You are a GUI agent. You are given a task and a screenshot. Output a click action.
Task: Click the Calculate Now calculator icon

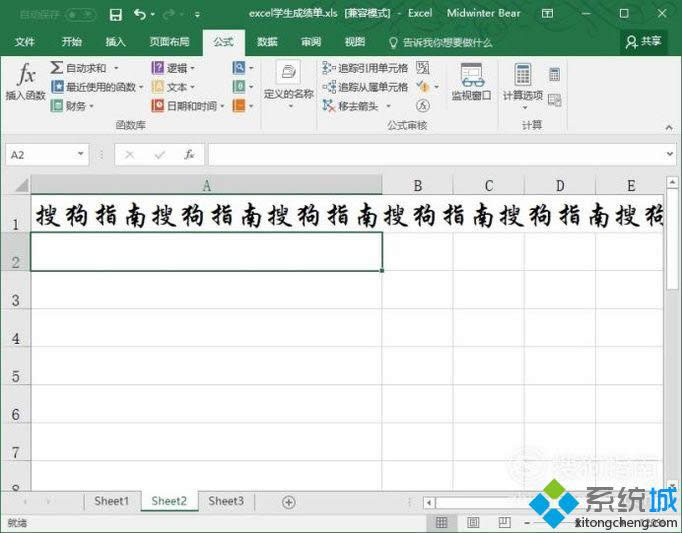(x=554, y=74)
